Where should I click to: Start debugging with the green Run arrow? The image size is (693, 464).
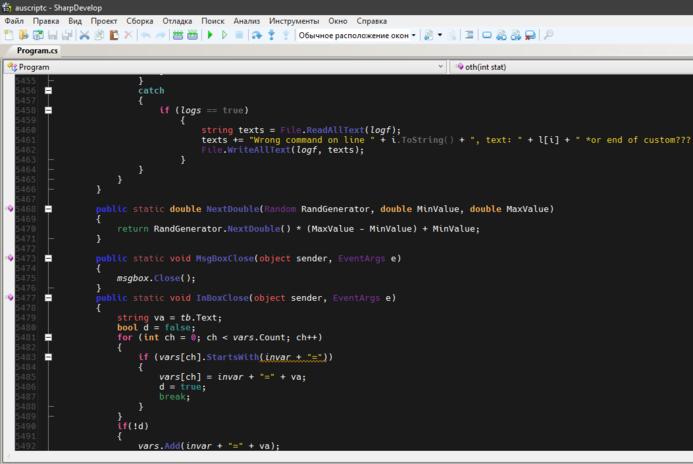(210, 35)
